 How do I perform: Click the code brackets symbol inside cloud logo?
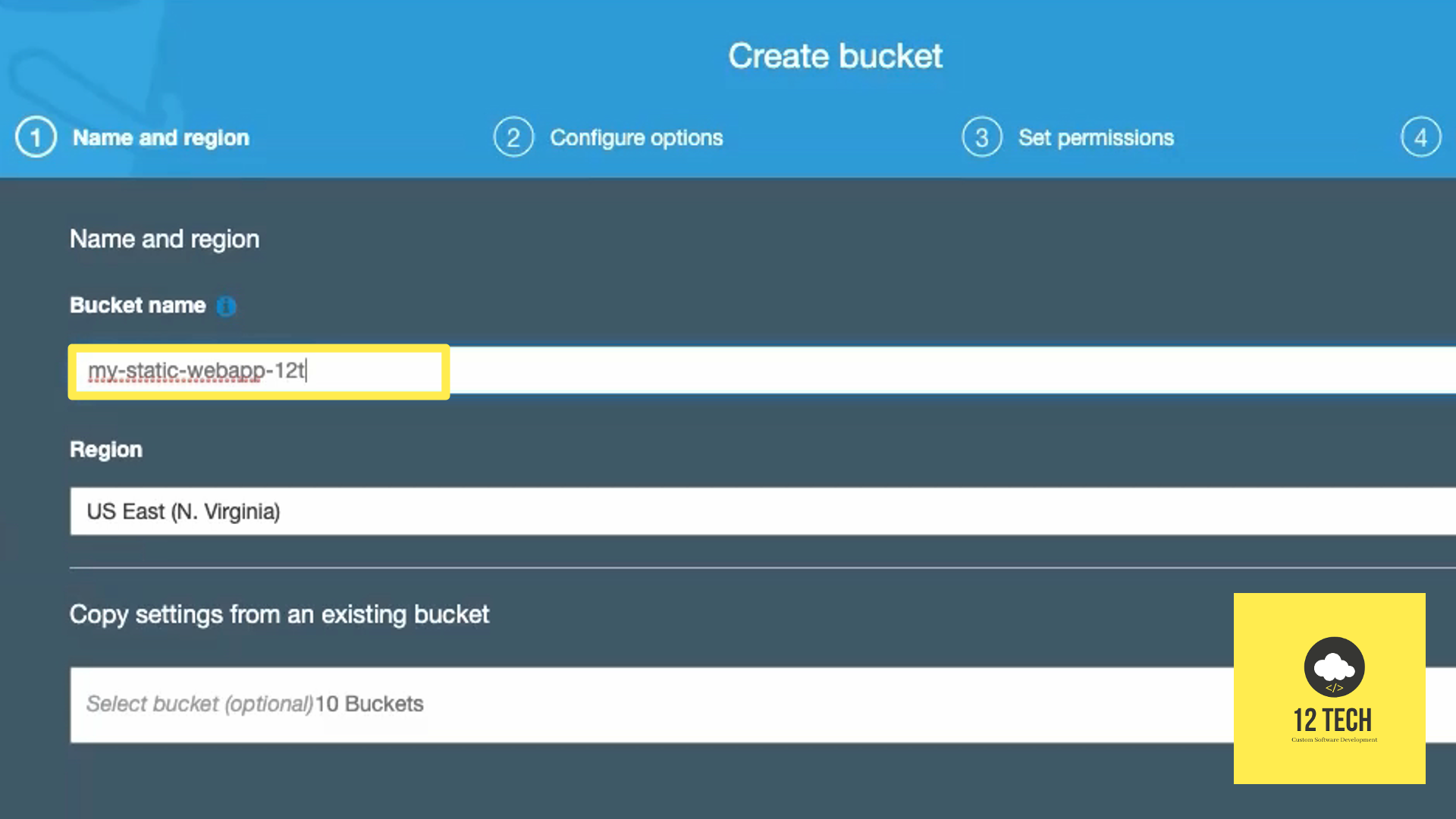1334,689
